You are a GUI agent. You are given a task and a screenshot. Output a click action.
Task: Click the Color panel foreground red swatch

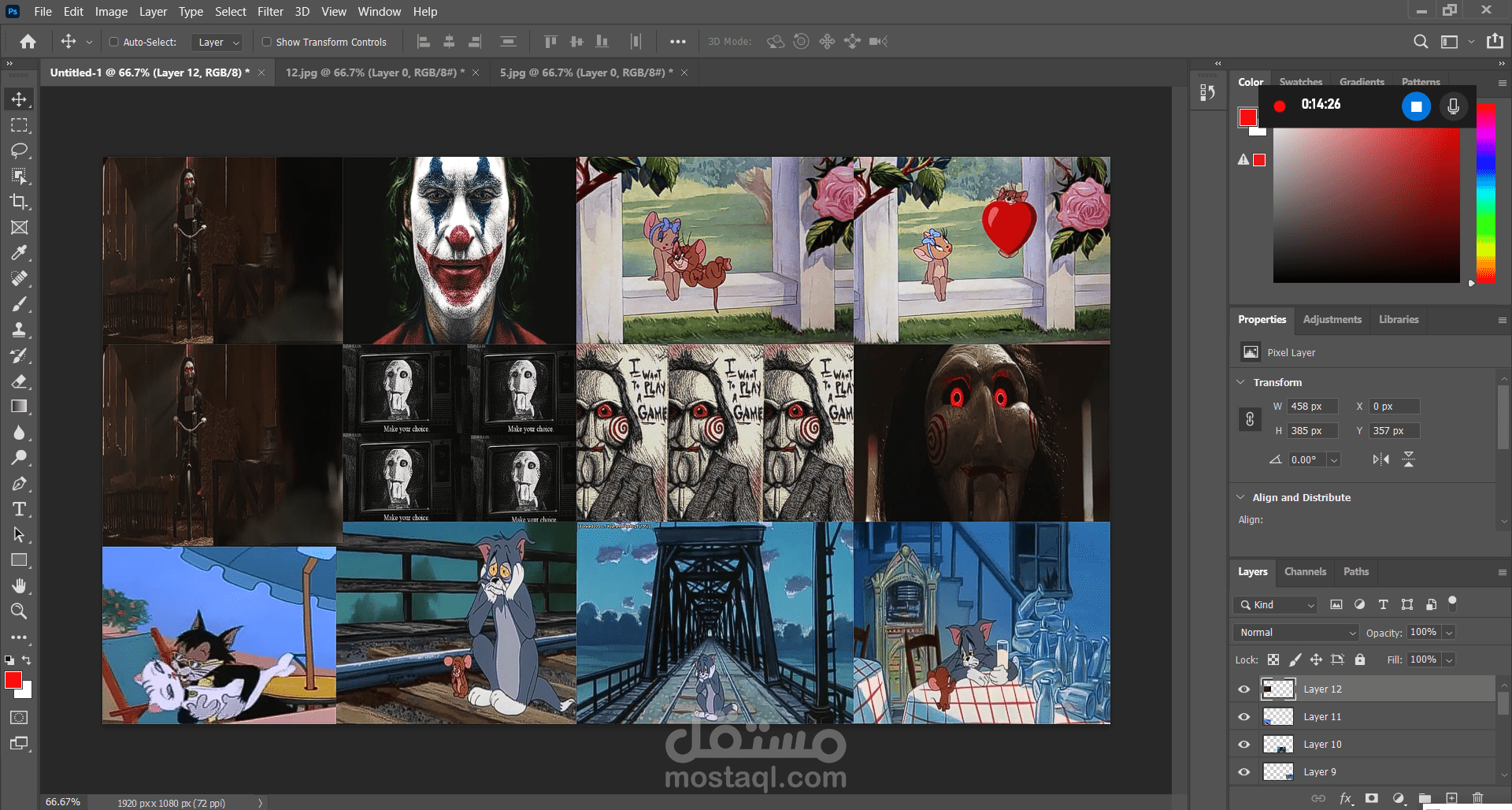pos(1247,117)
